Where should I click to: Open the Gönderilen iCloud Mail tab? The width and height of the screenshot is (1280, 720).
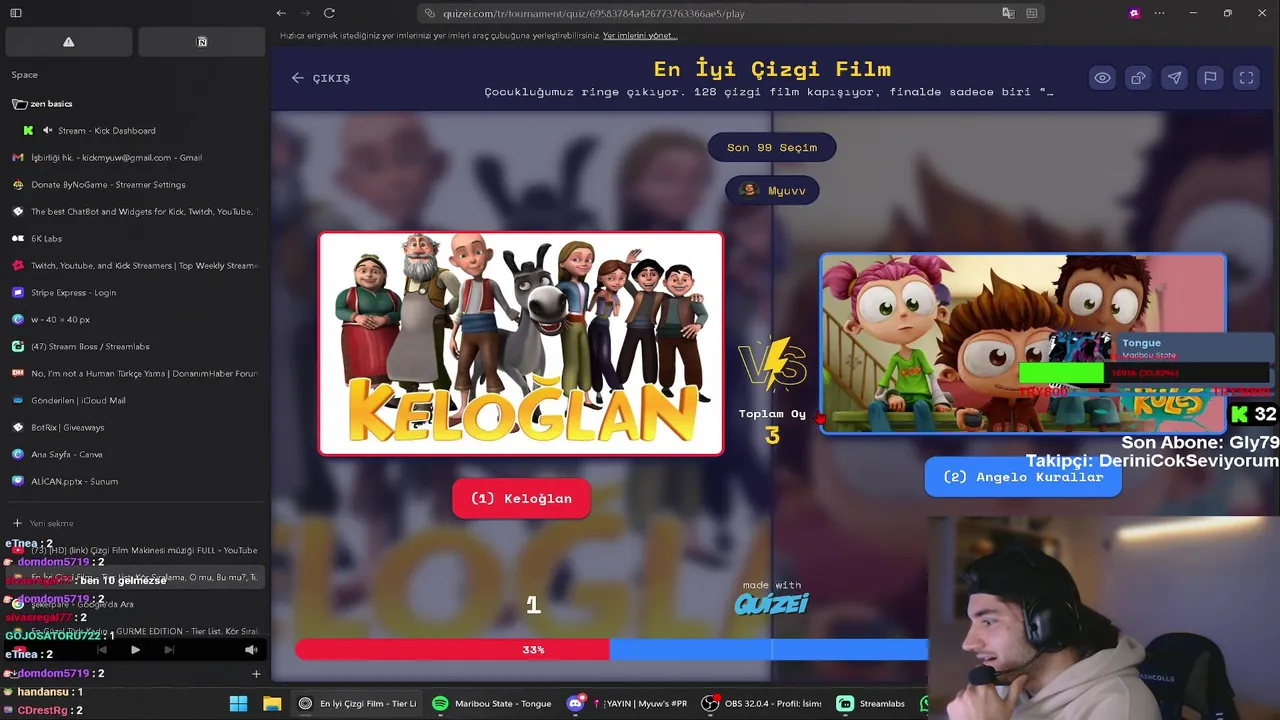coord(134,401)
